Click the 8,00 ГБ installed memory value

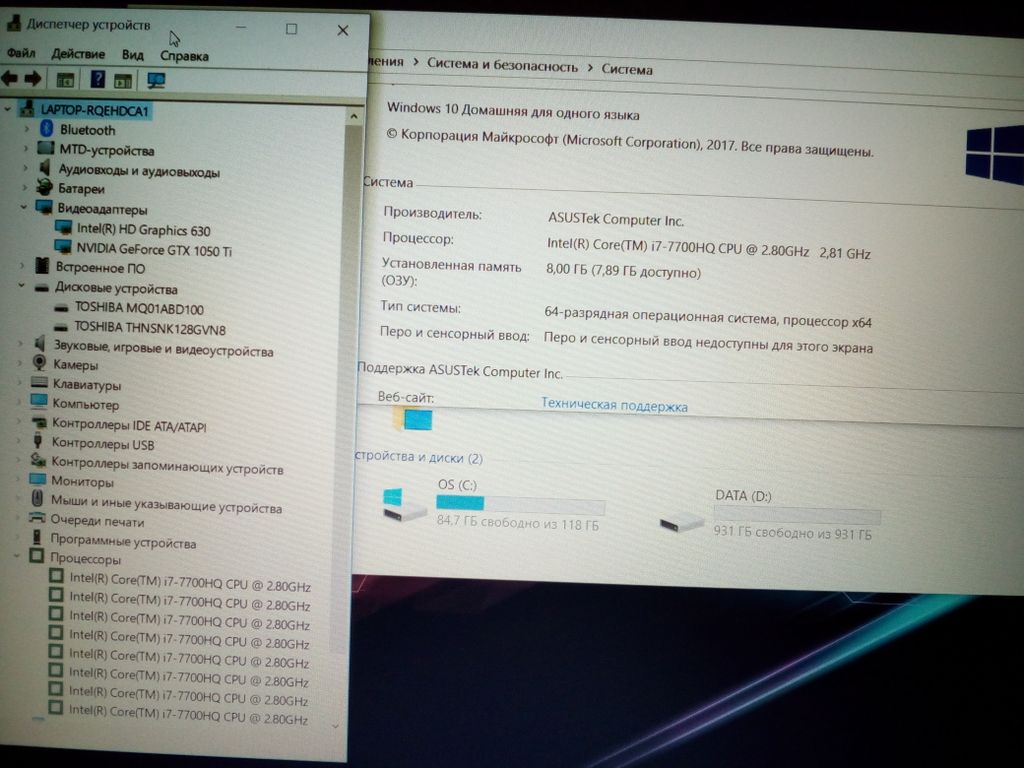(623, 270)
